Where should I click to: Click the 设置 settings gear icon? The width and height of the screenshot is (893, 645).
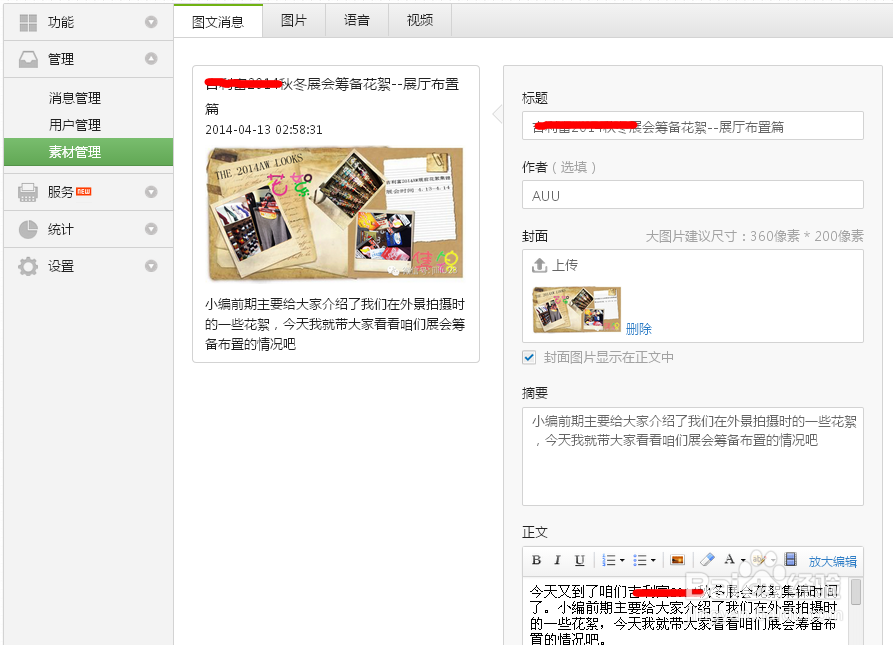(28, 266)
